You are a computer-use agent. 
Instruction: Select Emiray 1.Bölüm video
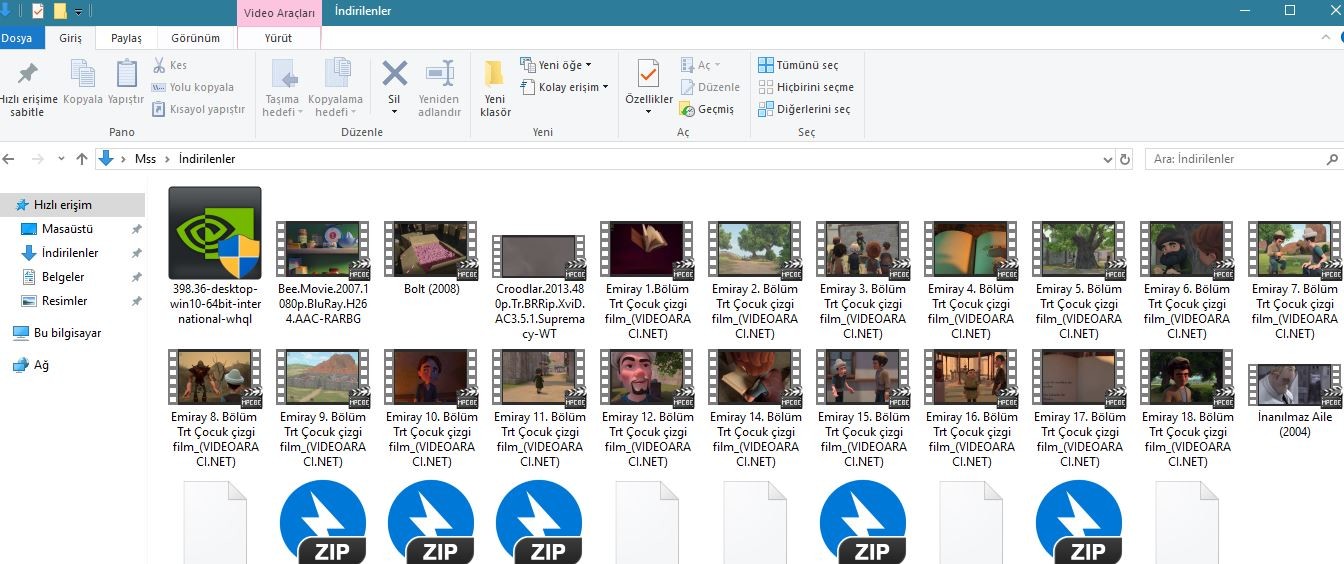click(646, 279)
